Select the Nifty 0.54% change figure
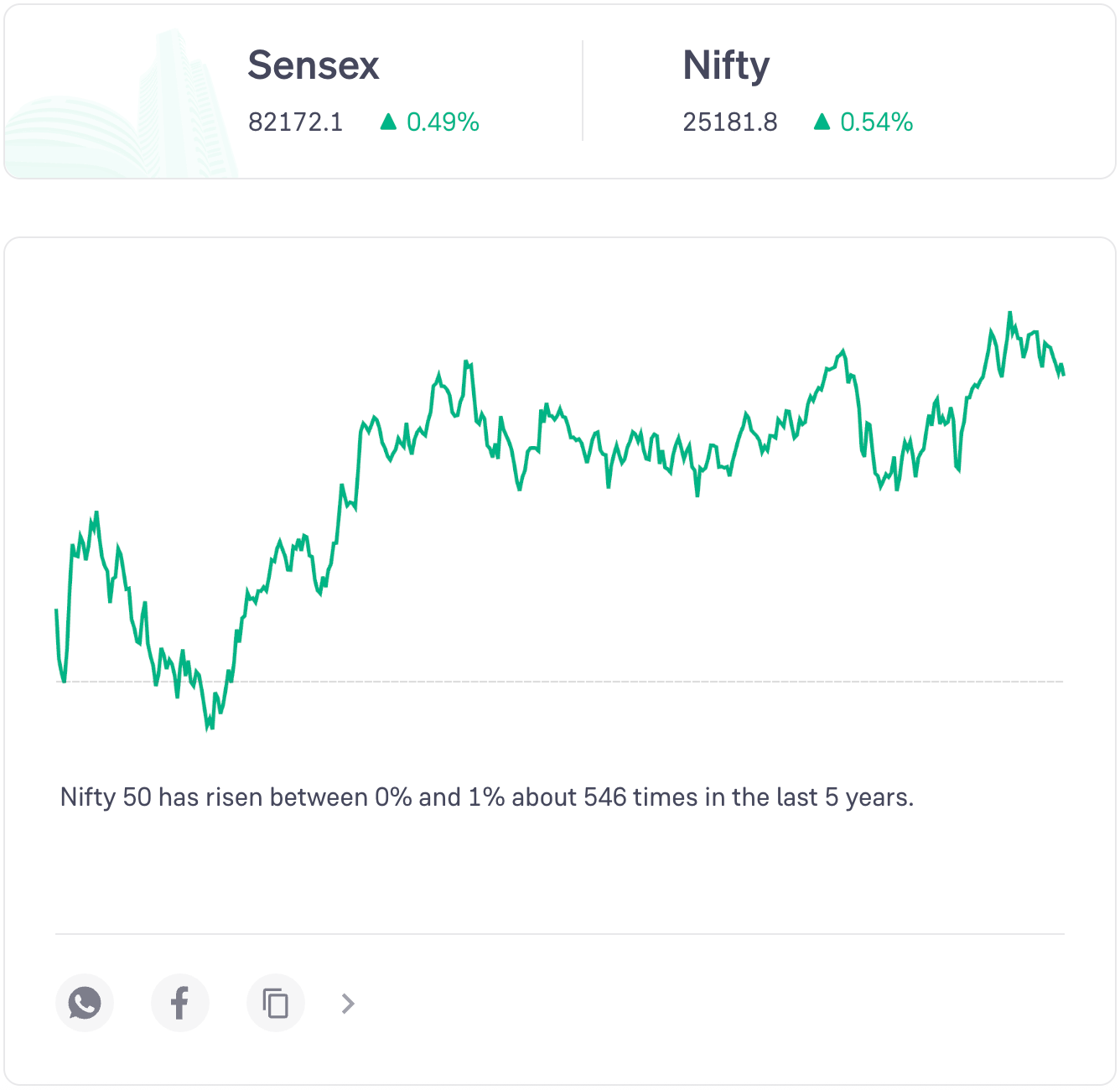Viewport: 1120px width, 1090px height. (876, 122)
